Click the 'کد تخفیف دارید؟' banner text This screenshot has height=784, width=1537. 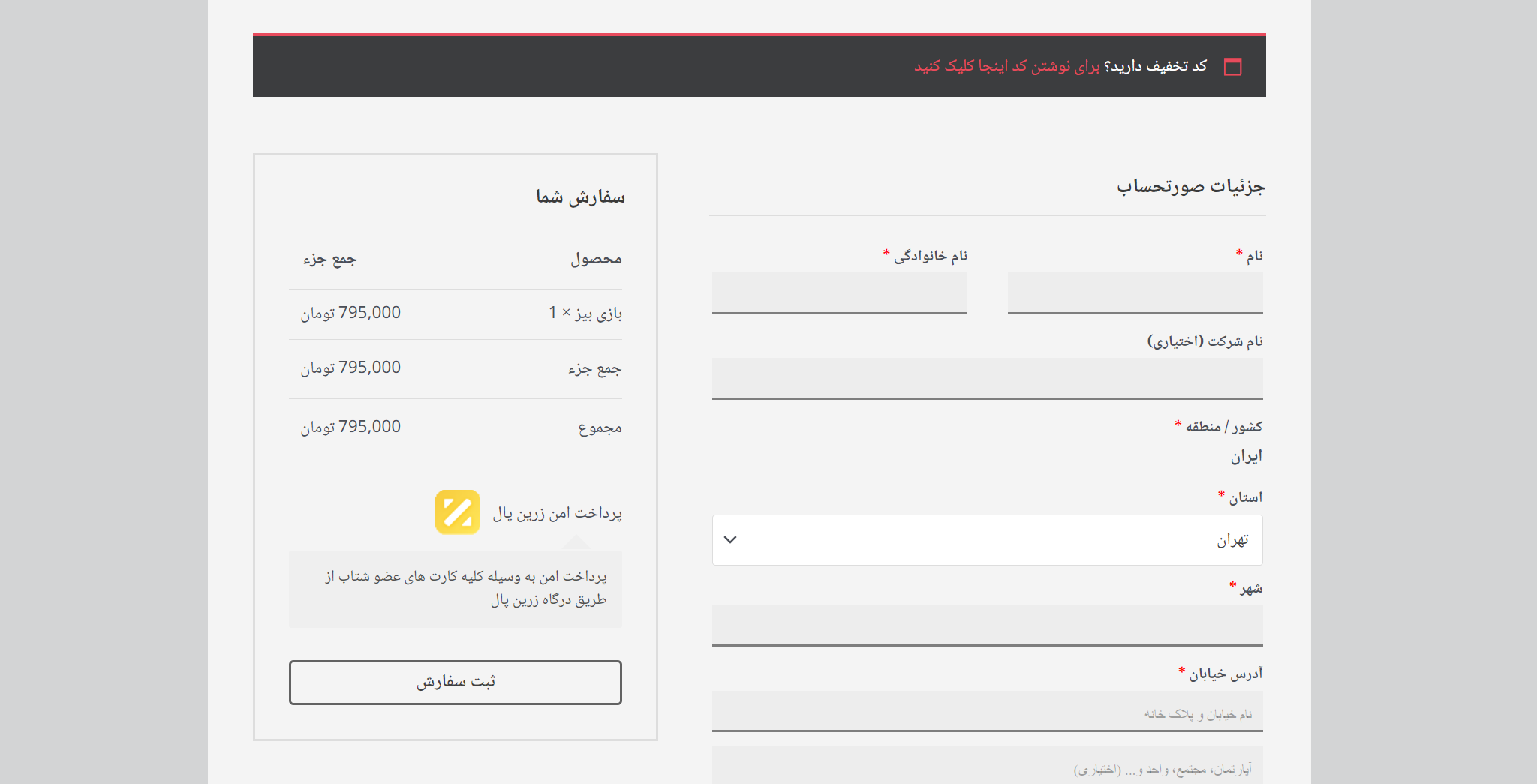(x=1156, y=66)
